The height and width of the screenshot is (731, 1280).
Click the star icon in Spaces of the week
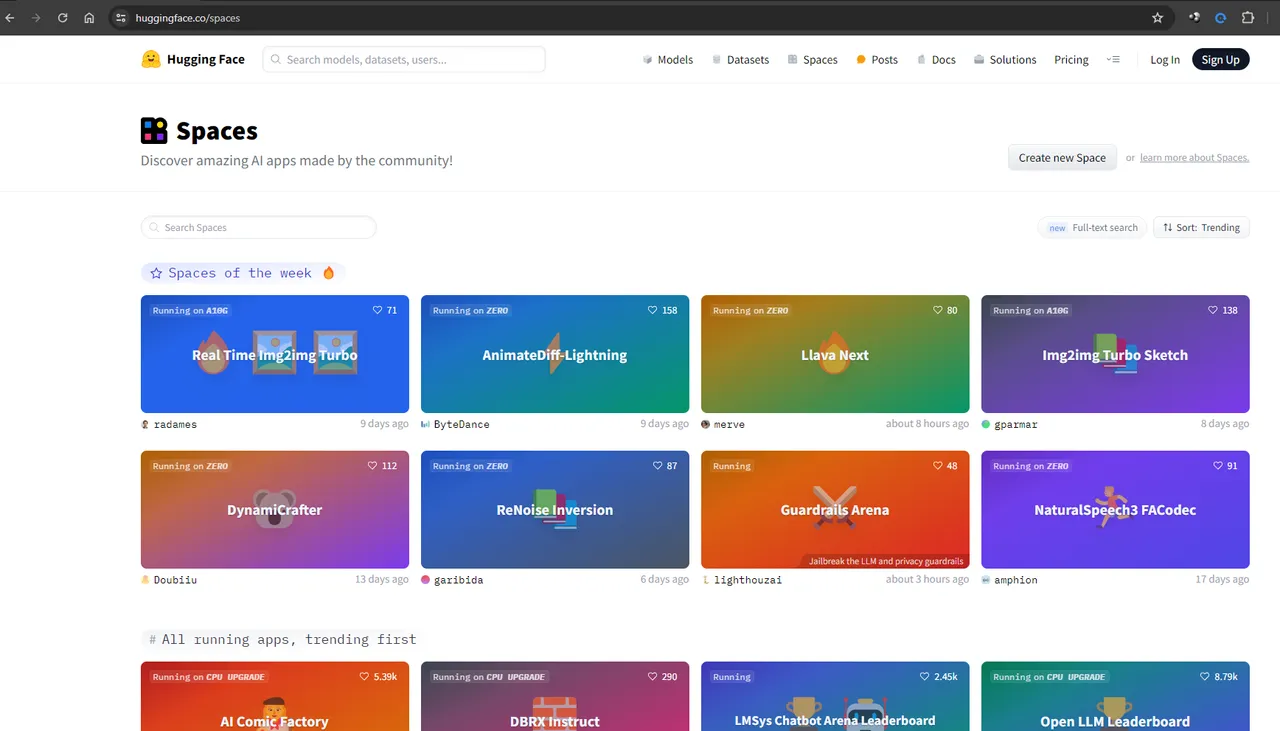click(x=156, y=273)
